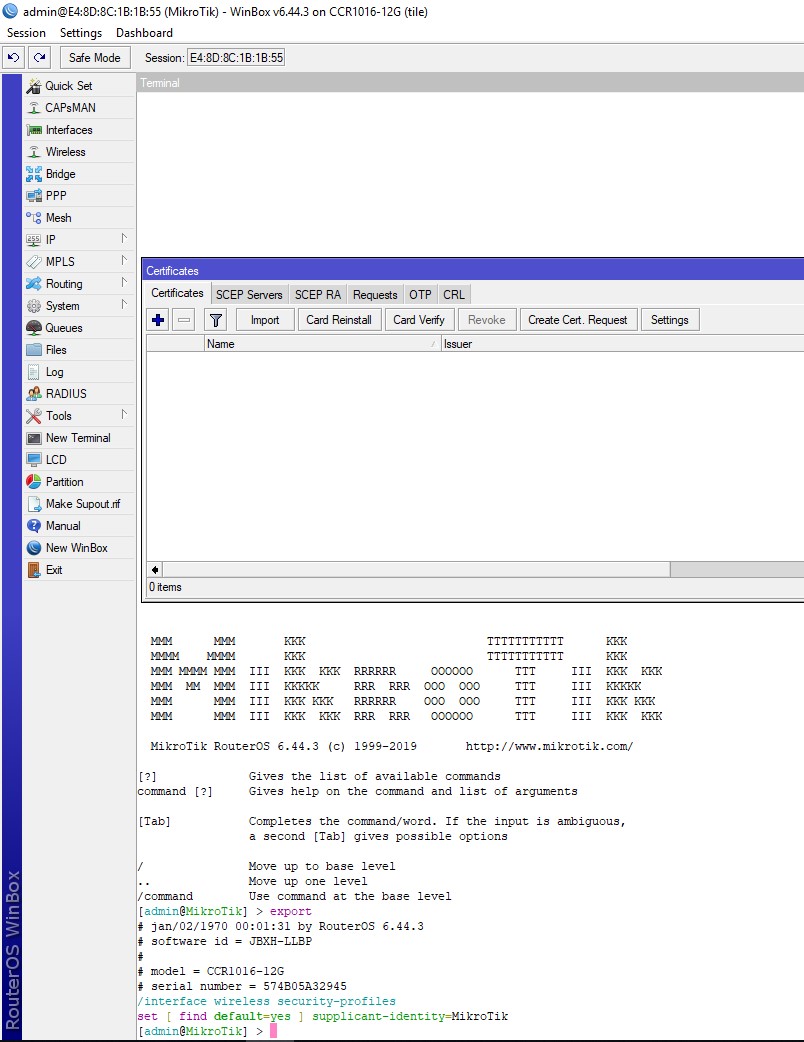Click the Card Verify button
Image resolution: width=804 pixels, height=1042 pixels.
click(x=419, y=320)
